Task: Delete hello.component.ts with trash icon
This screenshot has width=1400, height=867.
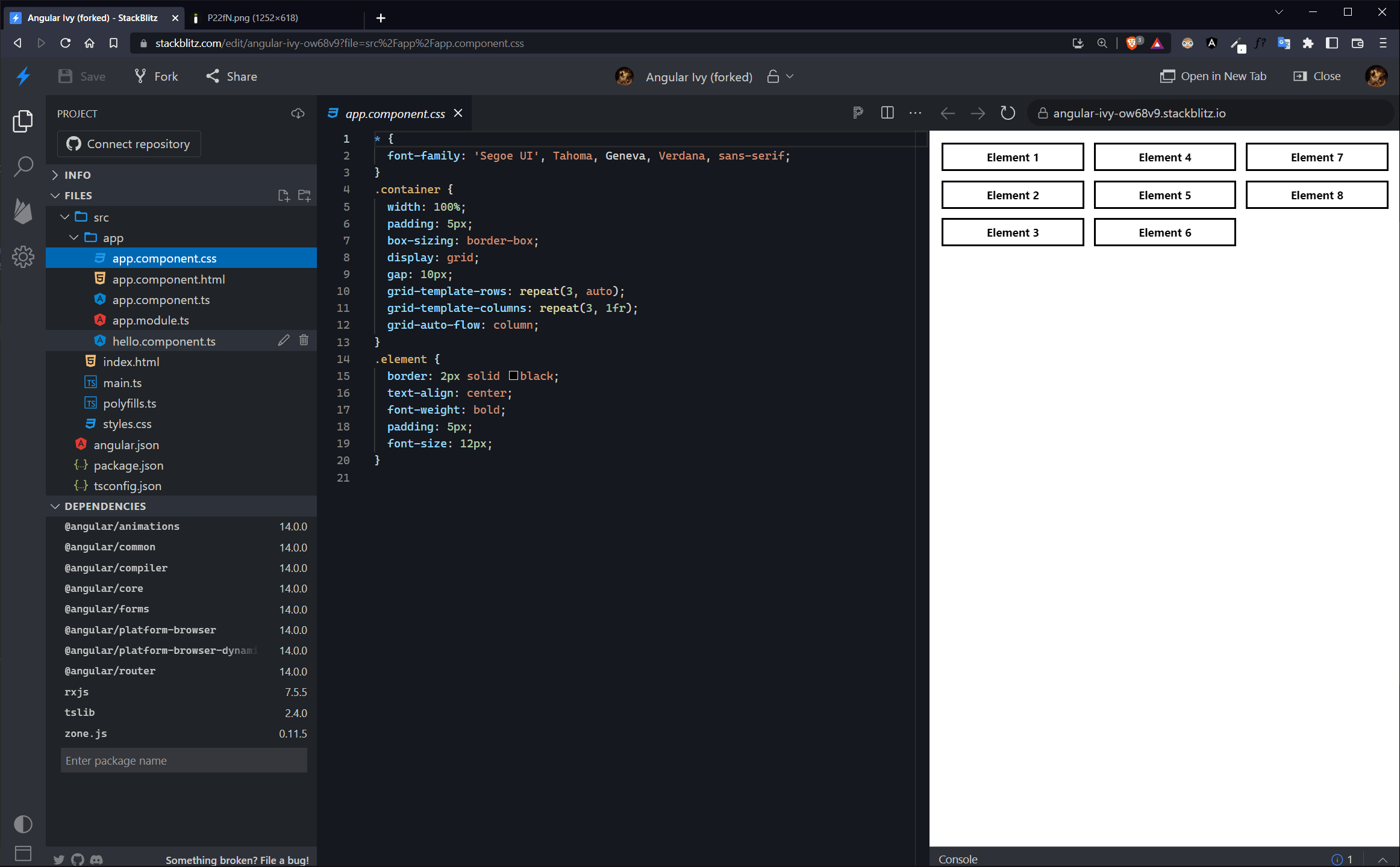Action: pos(304,340)
